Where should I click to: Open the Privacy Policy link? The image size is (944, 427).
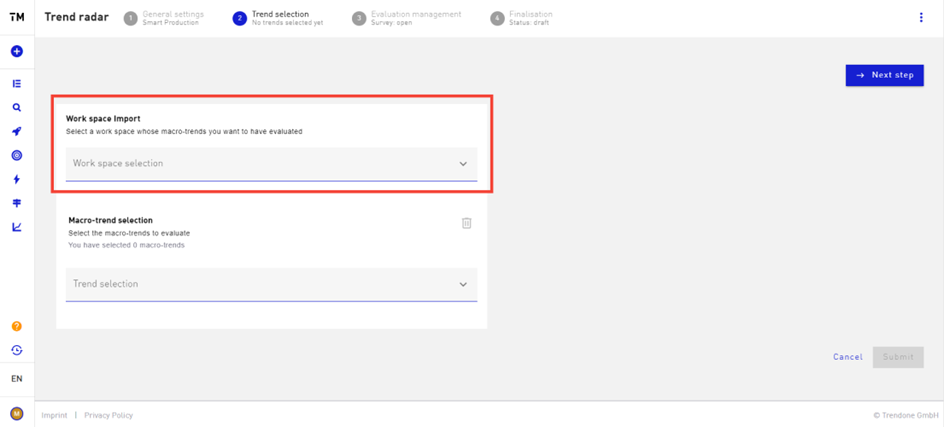[108, 415]
